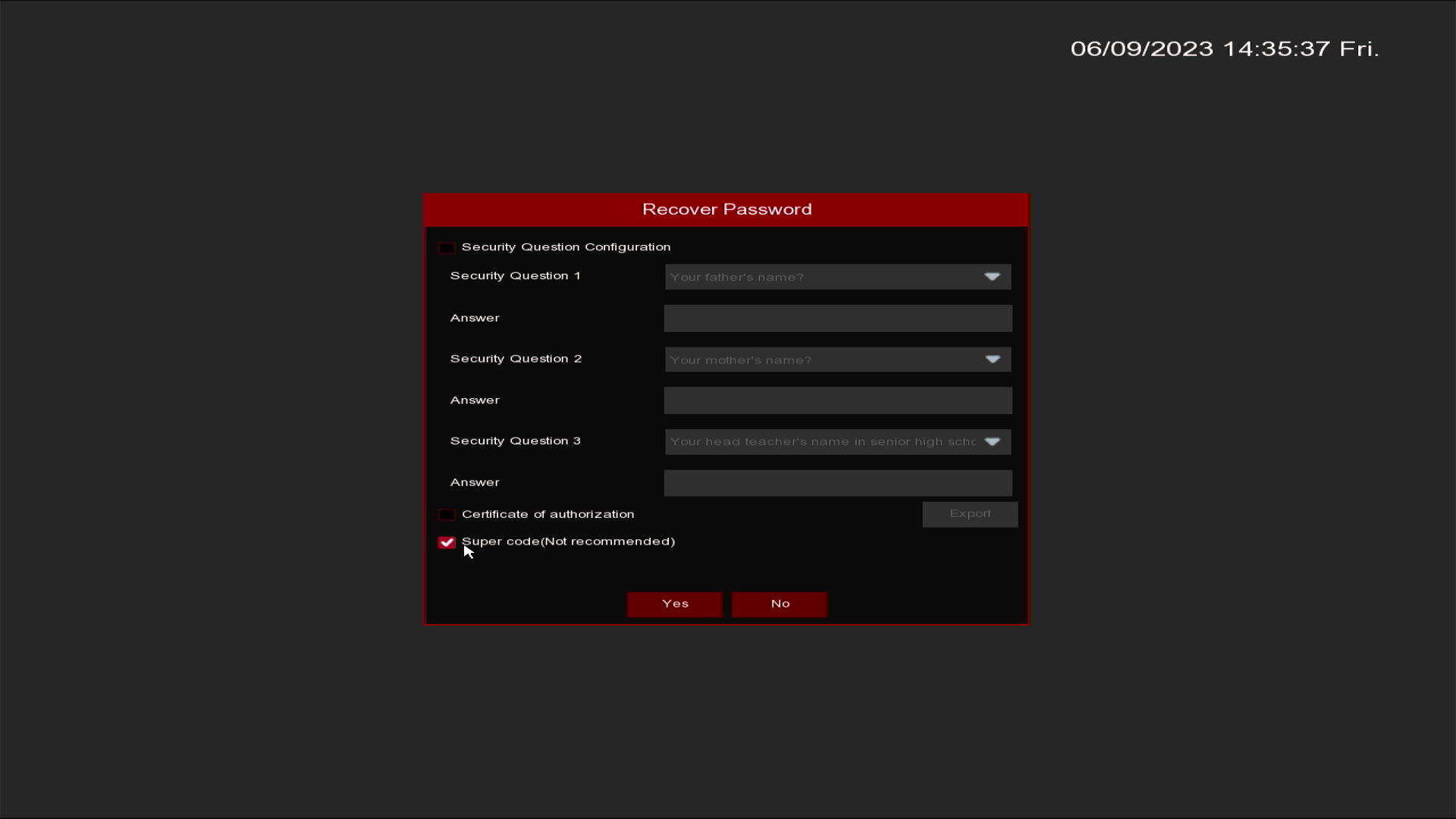Expand the Security Question 3 dropdown arrow
The width and height of the screenshot is (1456, 819).
tap(992, 442)
